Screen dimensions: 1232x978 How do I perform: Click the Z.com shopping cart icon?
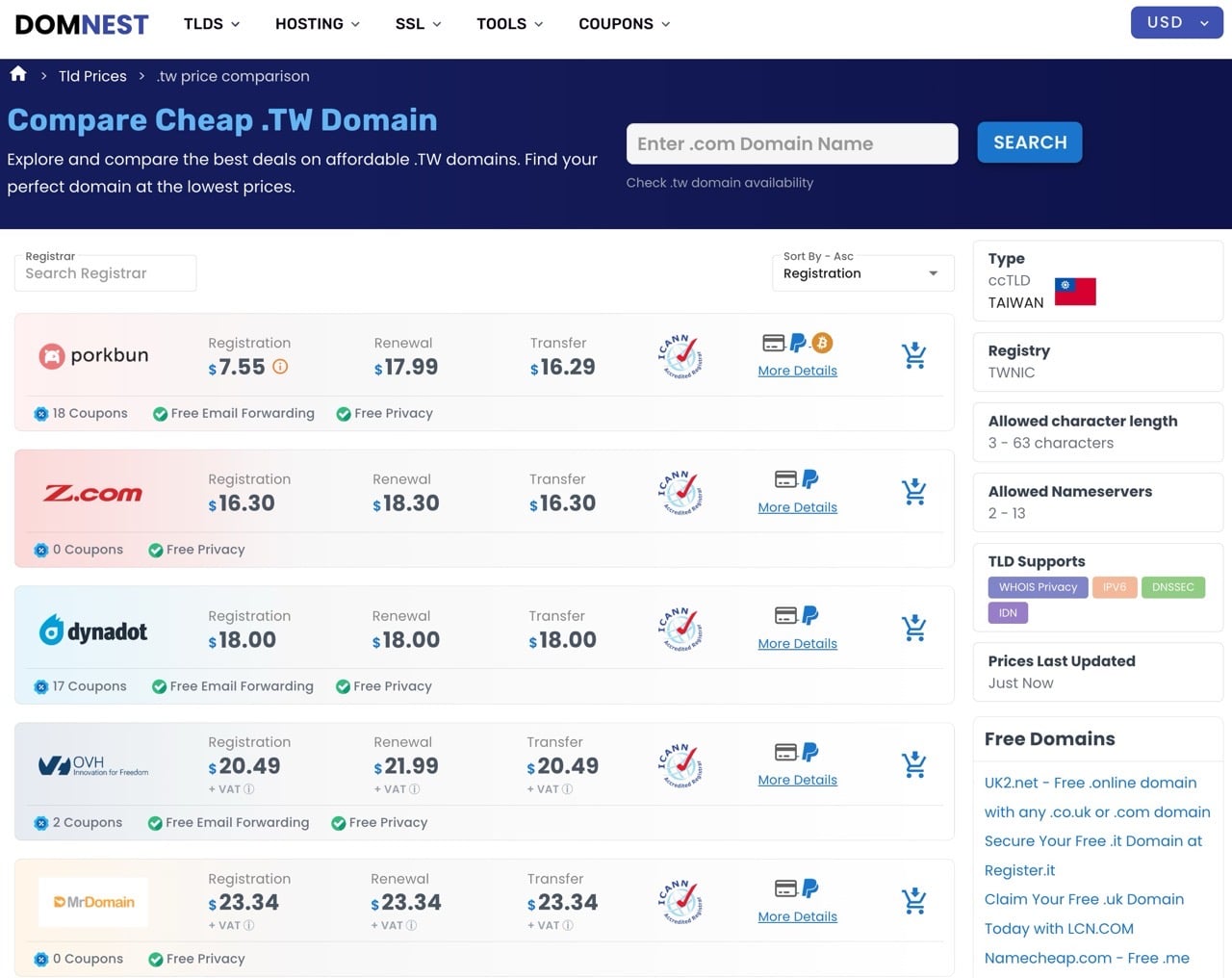(x=913, y=492)
